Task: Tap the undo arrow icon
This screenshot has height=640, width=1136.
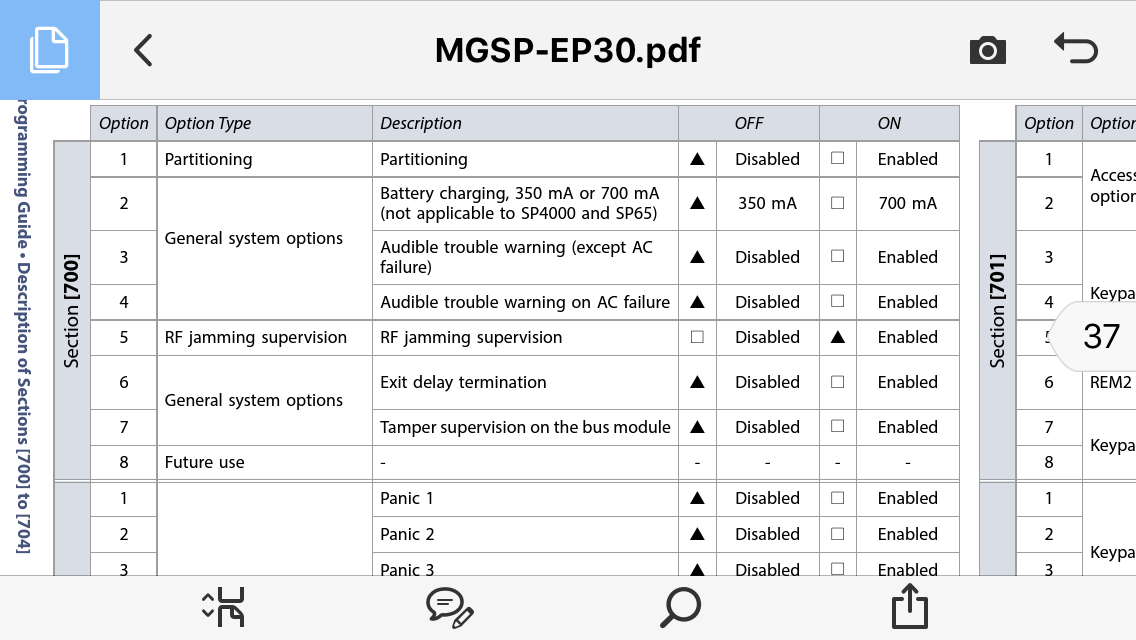Action: pyautogui.click(x=1076, y=49)
